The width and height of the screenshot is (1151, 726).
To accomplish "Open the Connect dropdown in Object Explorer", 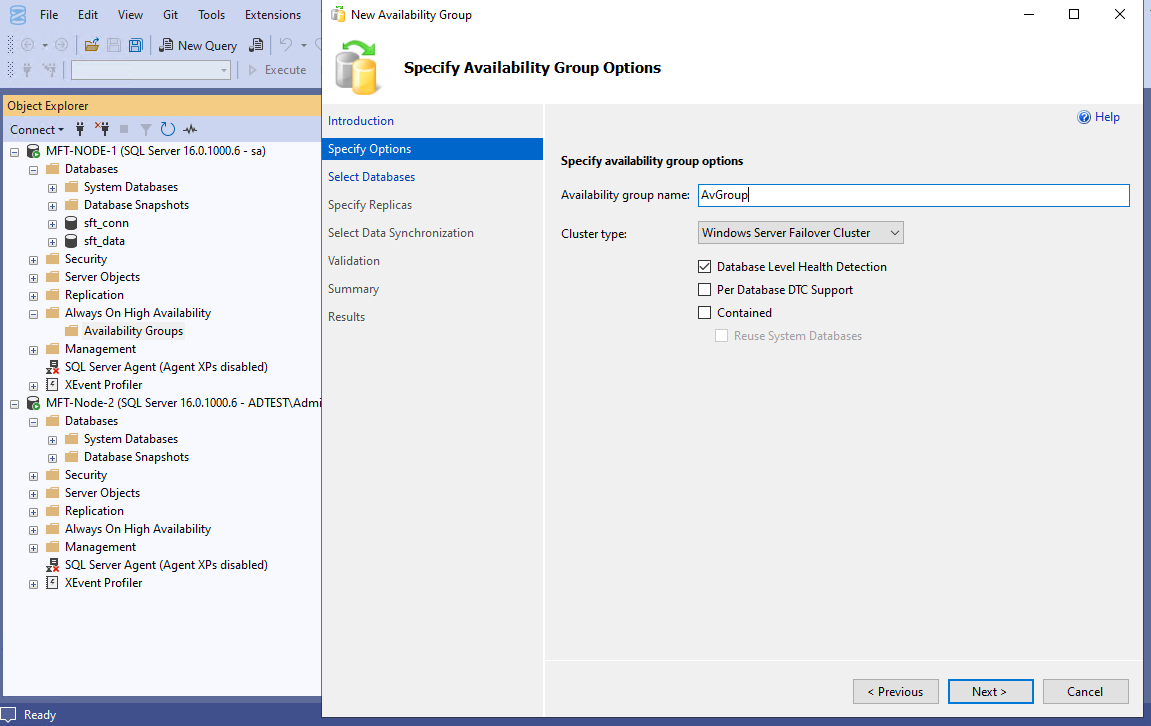I will 37,130.
